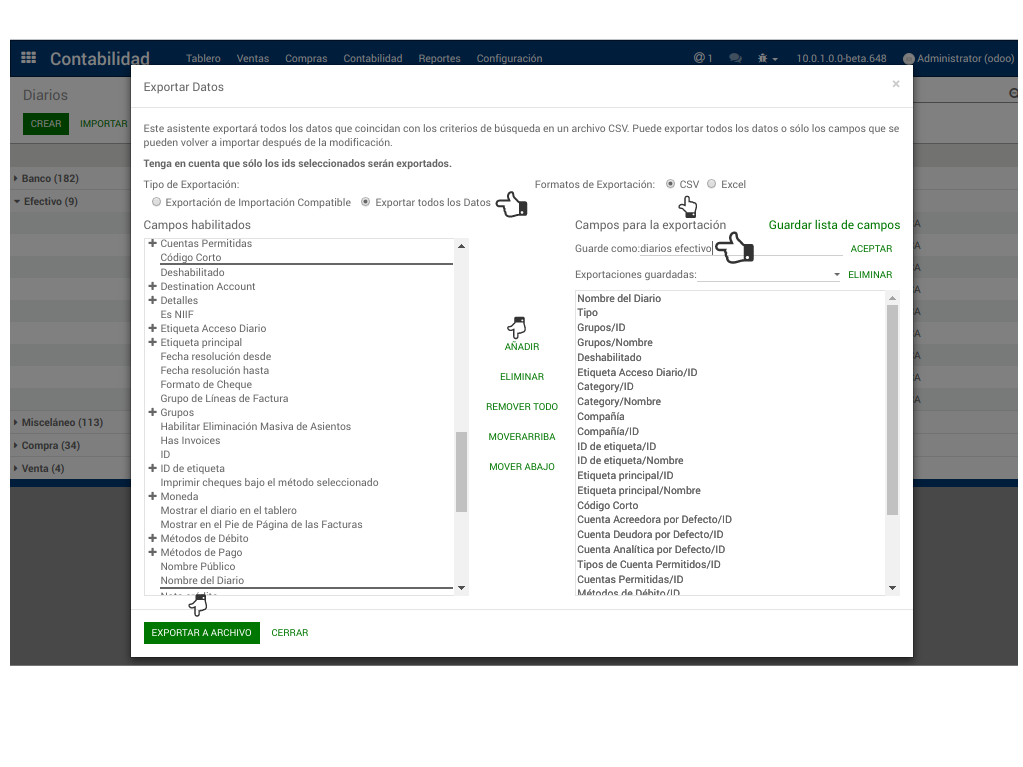
Task: Click the export fields list scrollbar
Action: click(x=892, y=410)
